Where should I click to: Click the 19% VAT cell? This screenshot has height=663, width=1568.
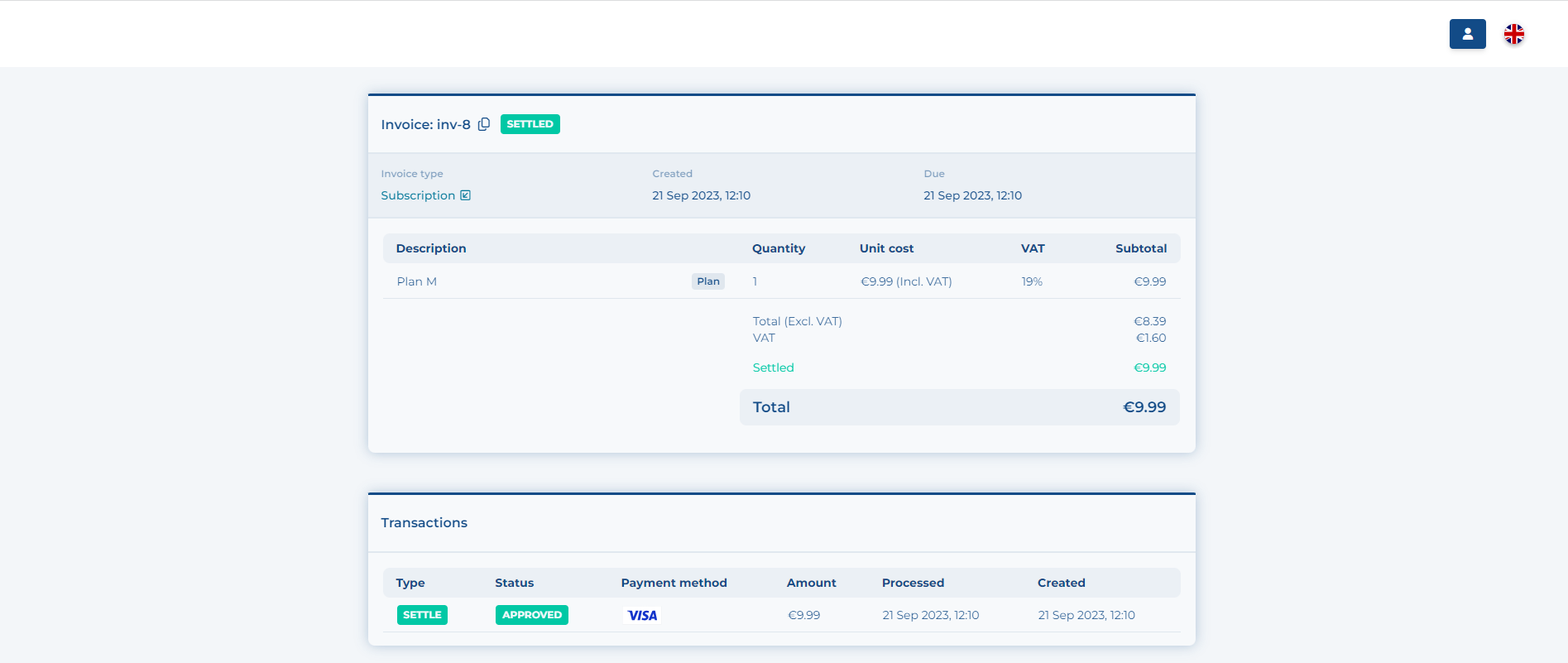1032,281
